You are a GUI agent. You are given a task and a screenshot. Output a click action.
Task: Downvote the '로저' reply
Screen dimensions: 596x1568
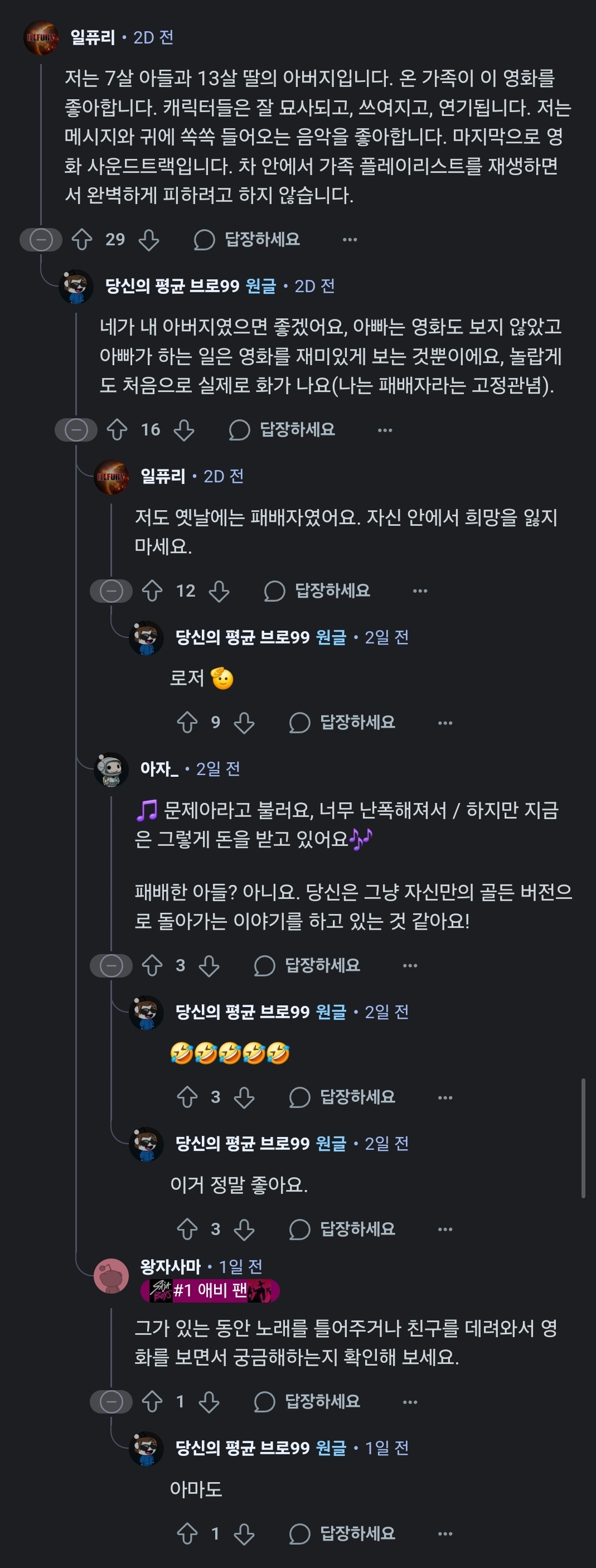(x=244, y=723)
